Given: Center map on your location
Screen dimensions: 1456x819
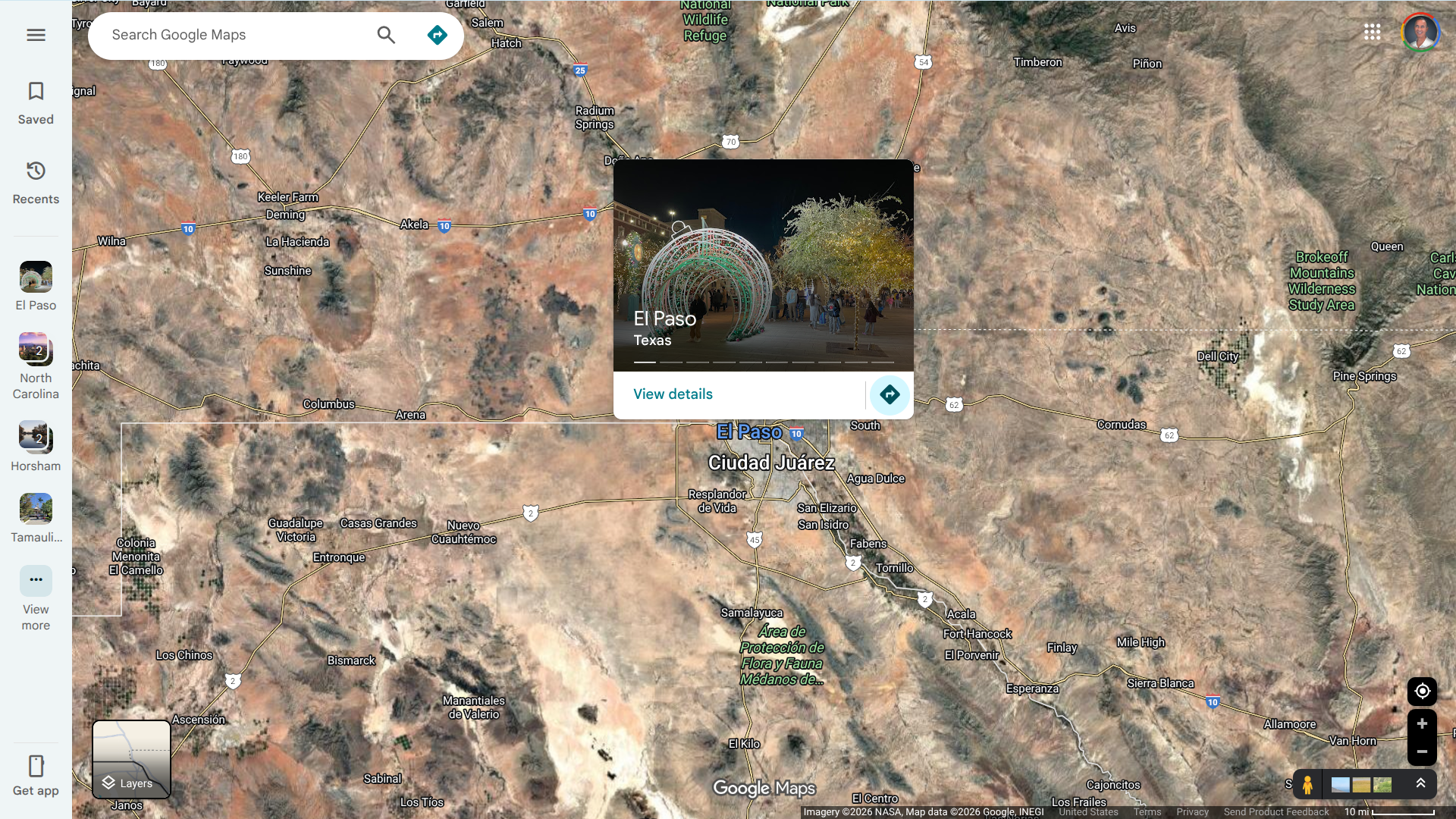Looking at the screenshot, I should click(x=1422, y=691).
